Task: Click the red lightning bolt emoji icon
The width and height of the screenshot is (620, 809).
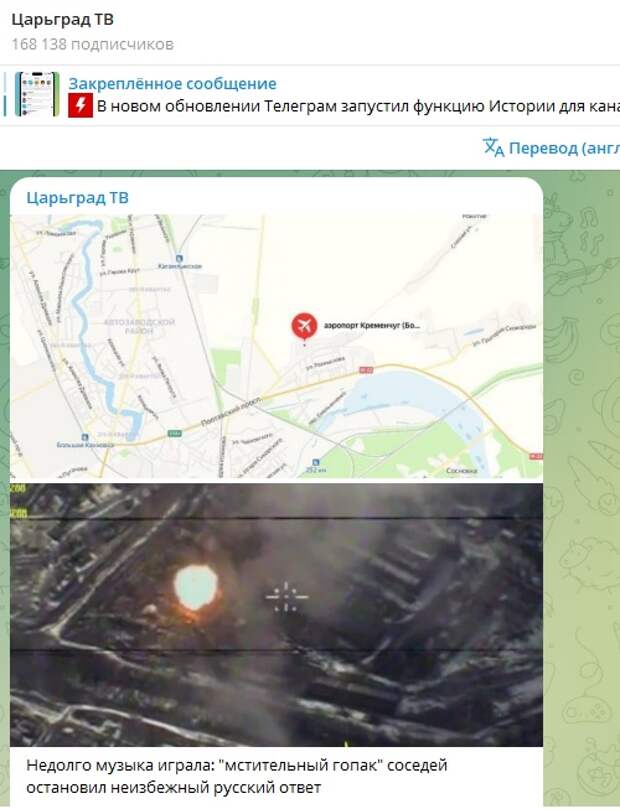Action: [x=80, y=105]
